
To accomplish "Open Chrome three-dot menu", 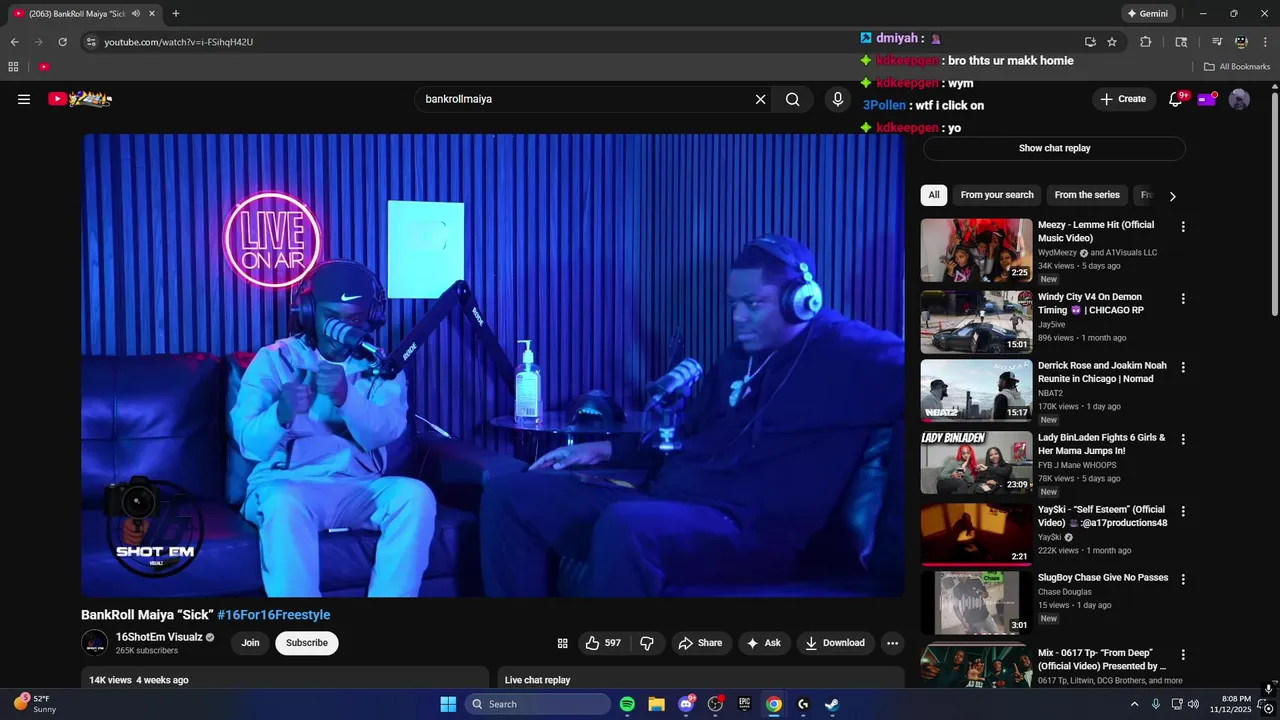I will click(x=1265, y=42).
